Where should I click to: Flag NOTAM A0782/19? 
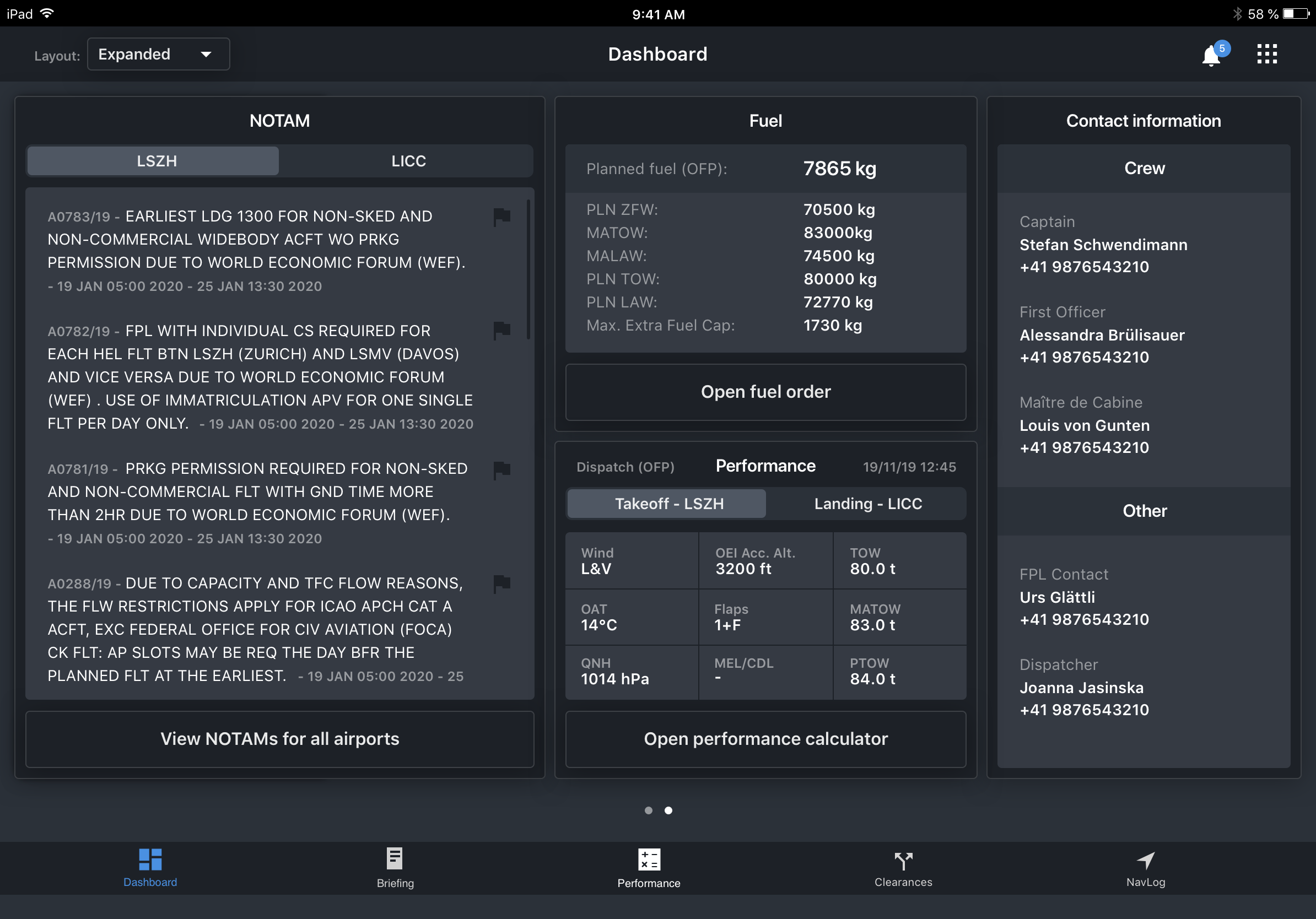click(x=501, y=331)
